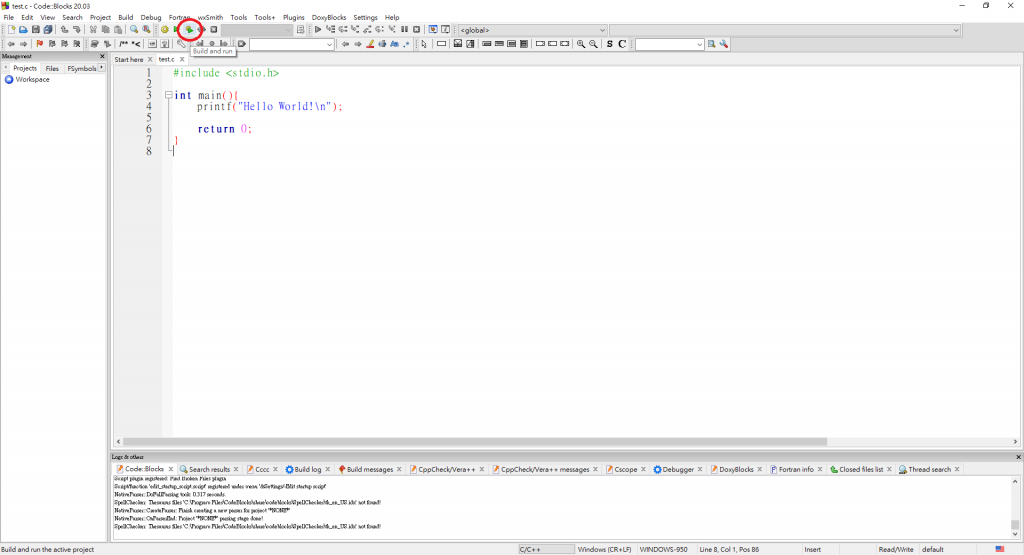The width and height of the screenshot is (1024, 555).
Task: Start debugger with Debug/Continue arrow
Action: (318, 30)
